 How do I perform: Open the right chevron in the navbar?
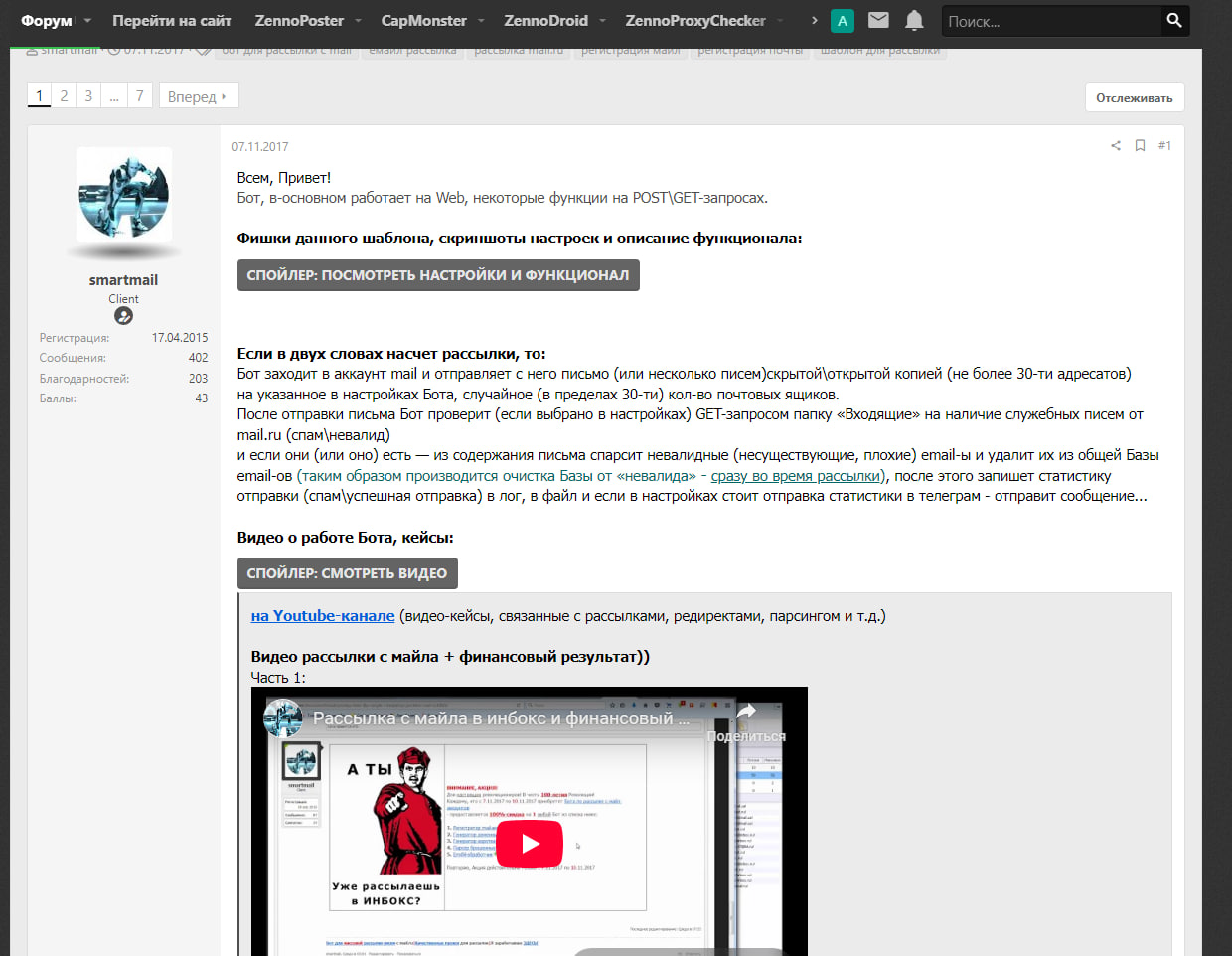pyautogui.click(x=815, y=20)
